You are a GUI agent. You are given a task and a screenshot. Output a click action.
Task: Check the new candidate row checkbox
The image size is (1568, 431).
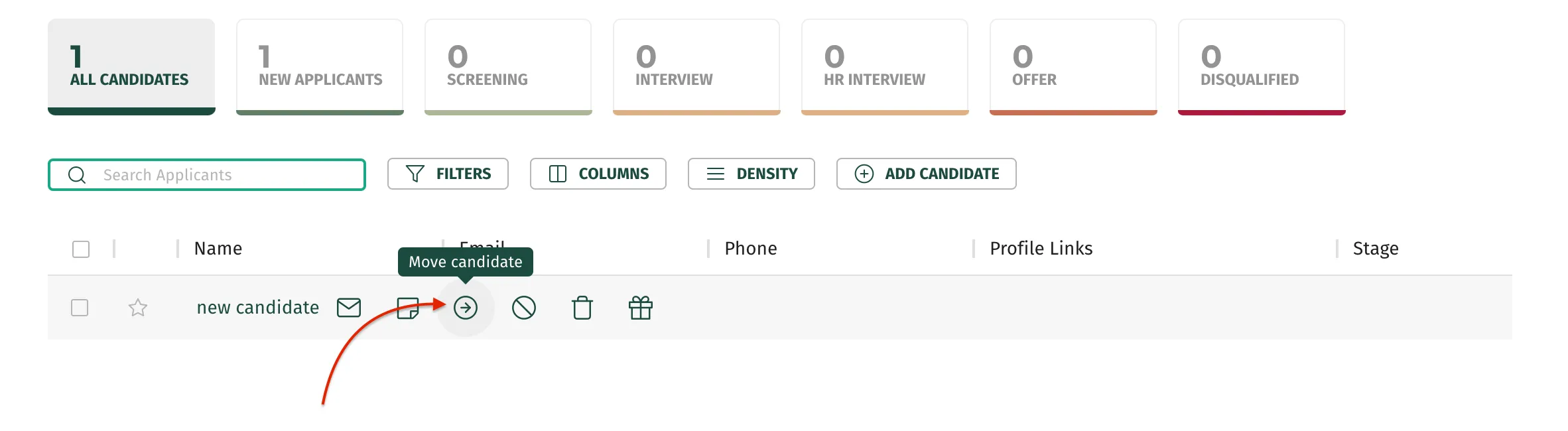80,308
